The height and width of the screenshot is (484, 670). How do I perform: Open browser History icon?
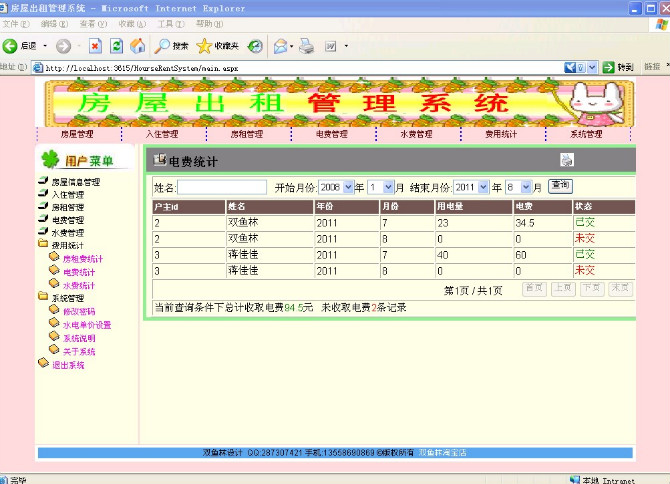(255, 46)
